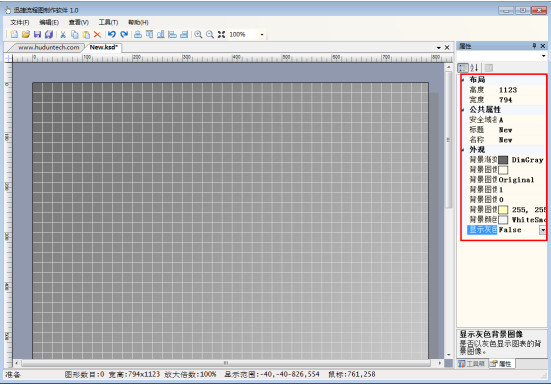Click the scissors cut icon
The width and height of the screenshot is (551, 385).
click(x=63, y=34)
